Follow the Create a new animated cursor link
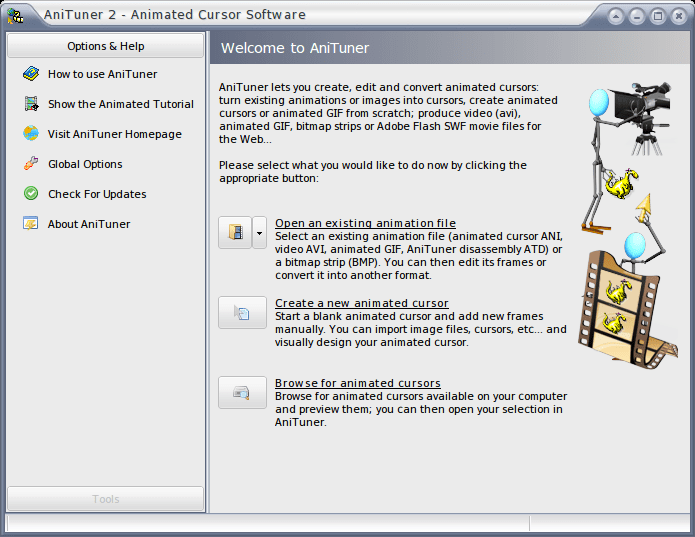The width and height of the screenshot is (695, 537). pyautogui.click(x=362, y=303)
